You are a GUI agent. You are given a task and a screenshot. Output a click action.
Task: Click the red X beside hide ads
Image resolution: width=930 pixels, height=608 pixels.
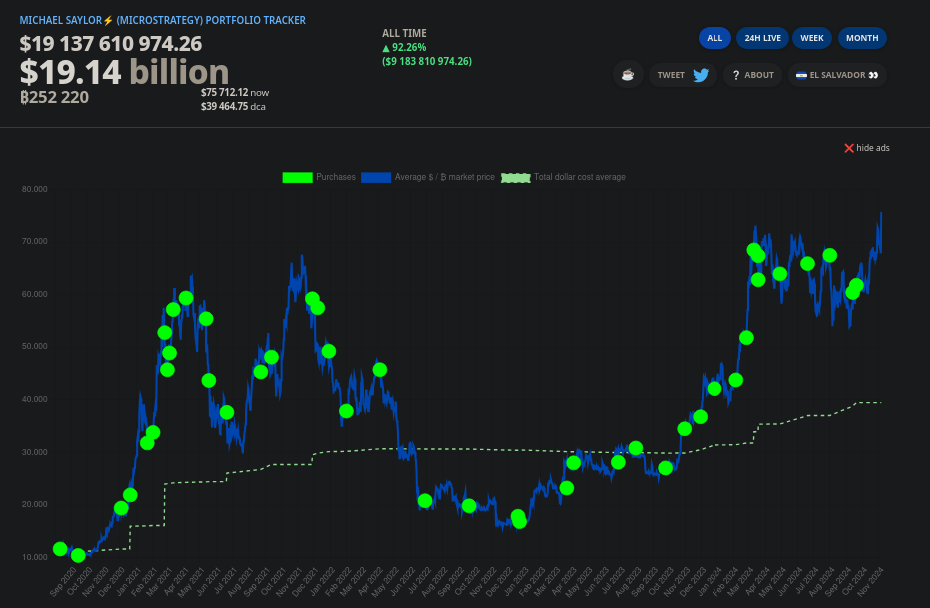coord(849,148)
